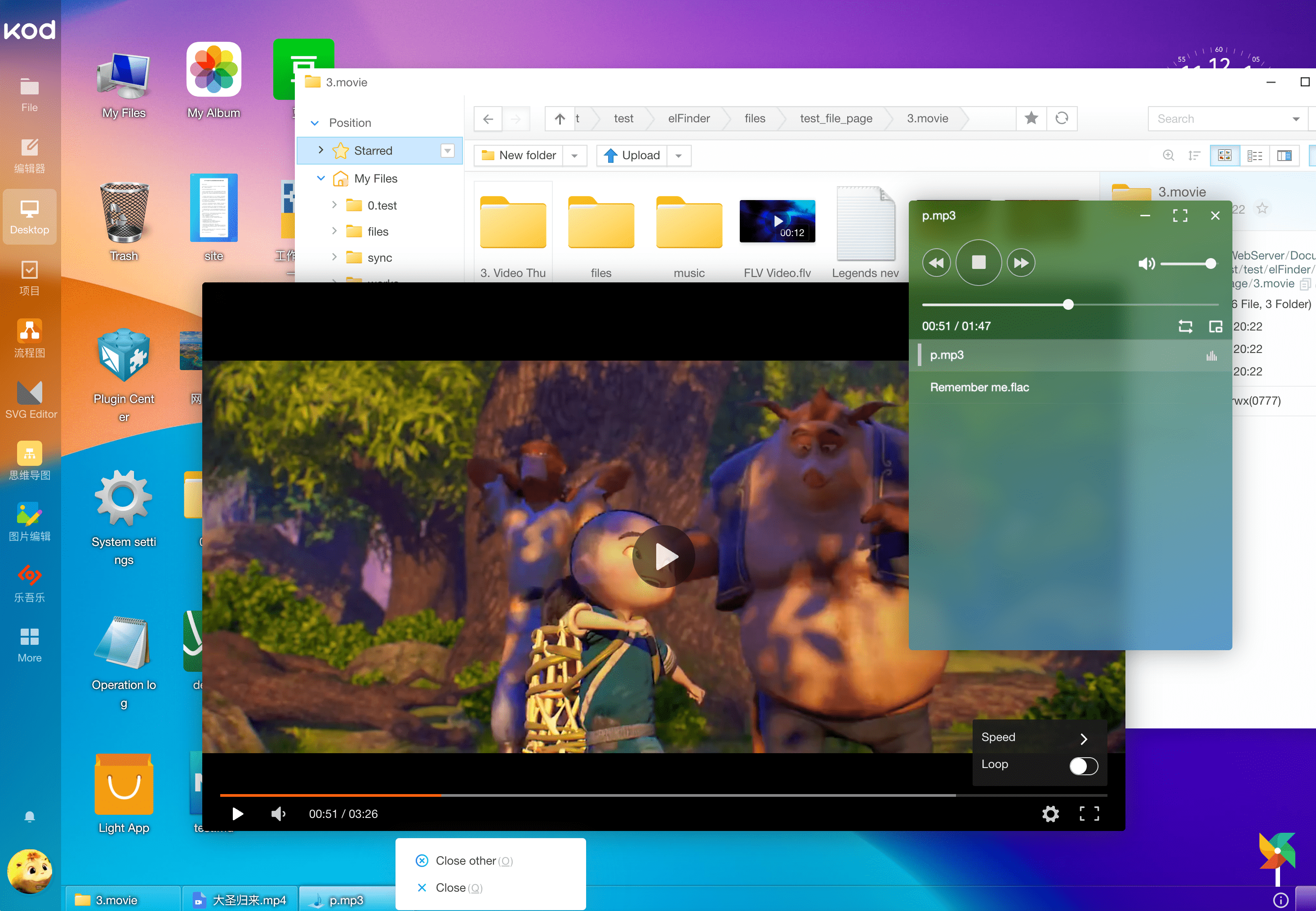The width and height of the screenshot is (1316, 911).
Task: Navigate to test_file_page via breadcrumb
Action: (x=836, y=118)
